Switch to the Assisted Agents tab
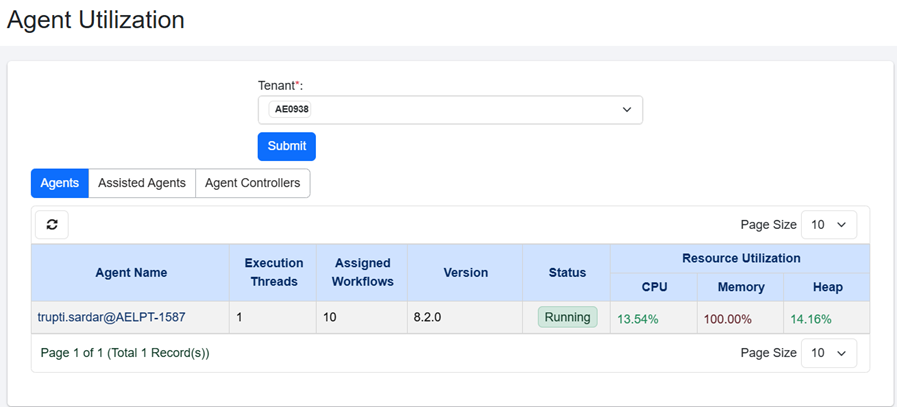 [141, 183]
